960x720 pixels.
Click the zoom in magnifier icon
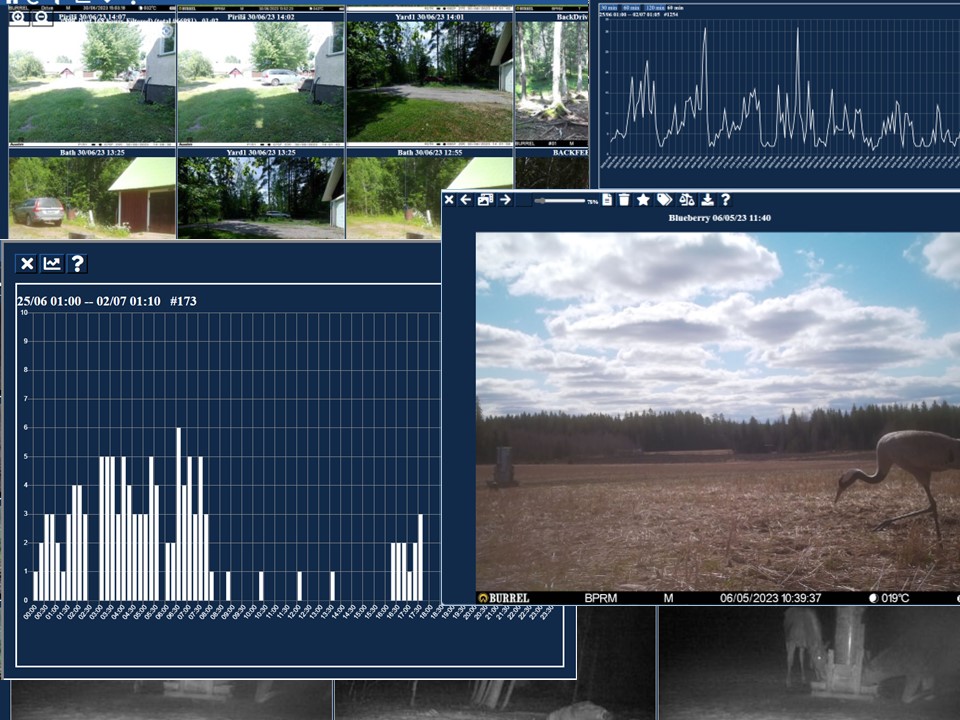tap(18, 18)
